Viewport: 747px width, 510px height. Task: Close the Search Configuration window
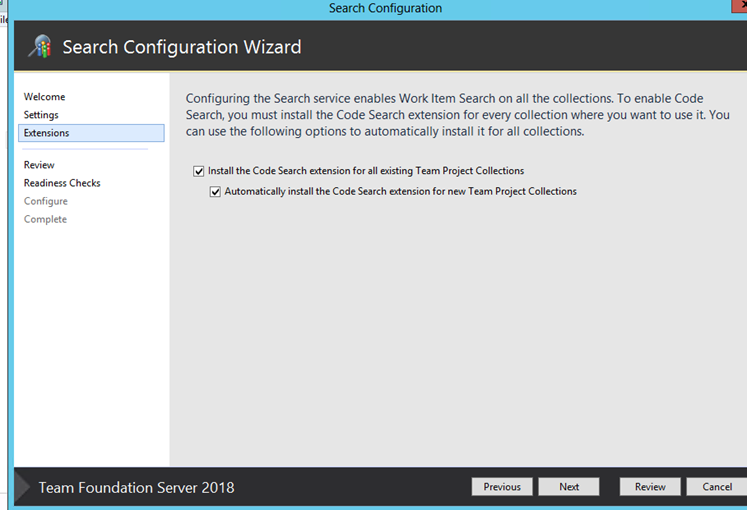(740, 6)
